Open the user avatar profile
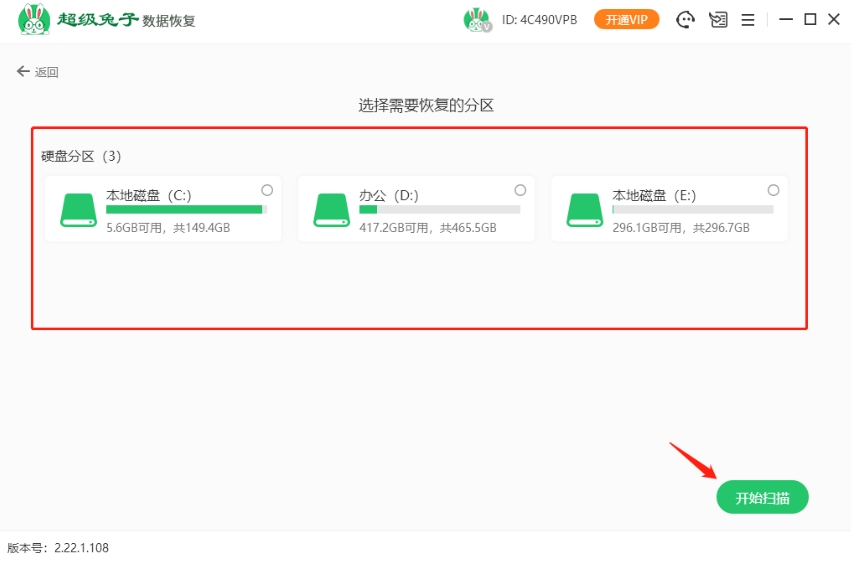The height and width of the screenshot is (567, 851). point(477,20)
